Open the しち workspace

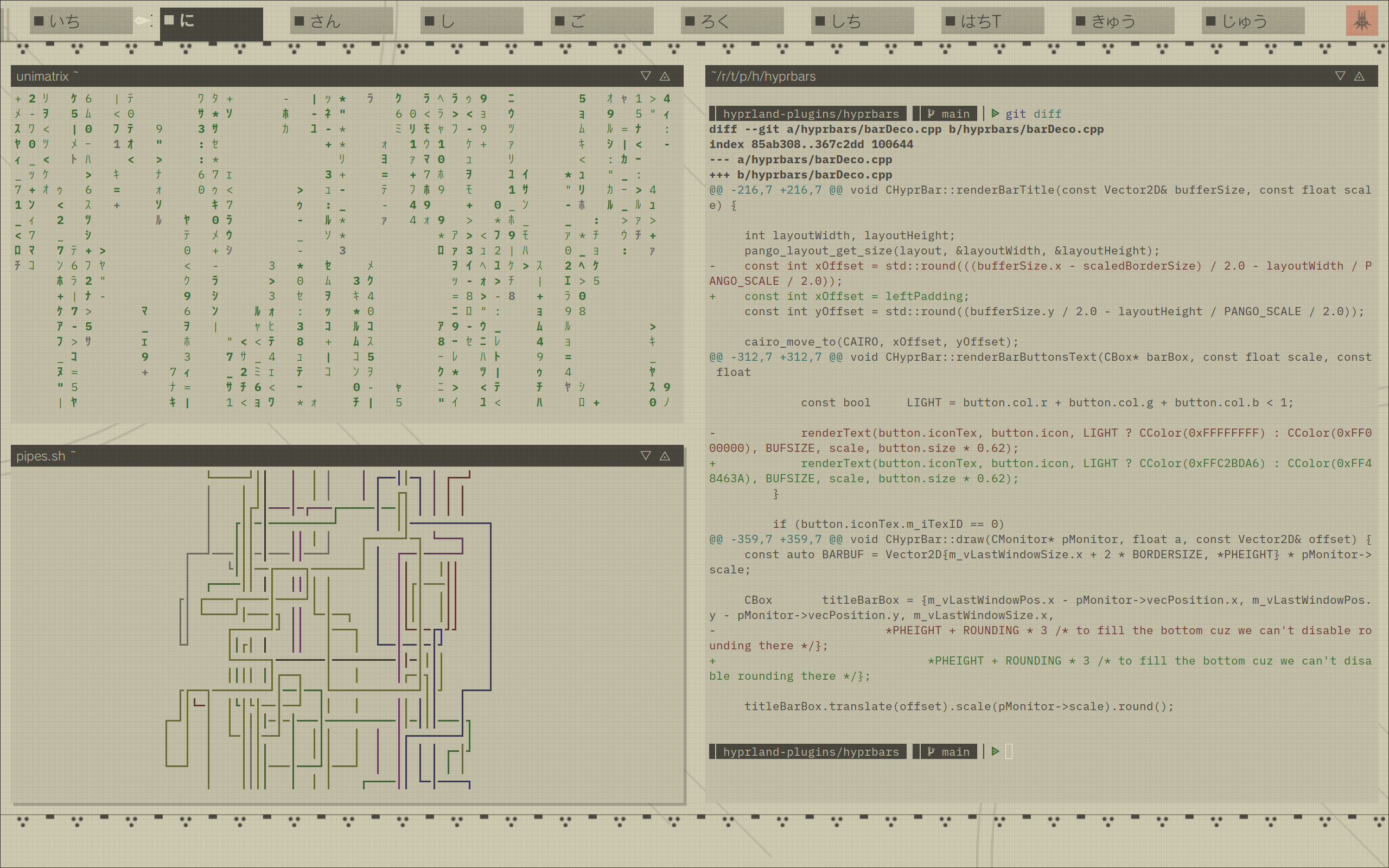(x=862, y=21)
